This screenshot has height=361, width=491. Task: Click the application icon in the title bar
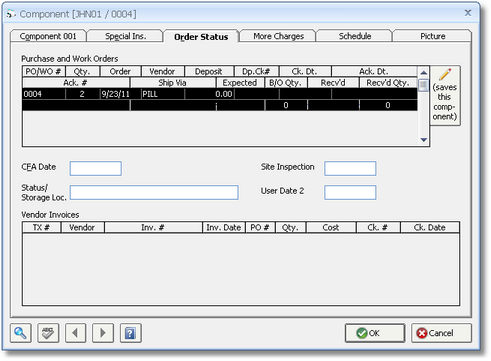pyautogui.click(x=11, y=14)
